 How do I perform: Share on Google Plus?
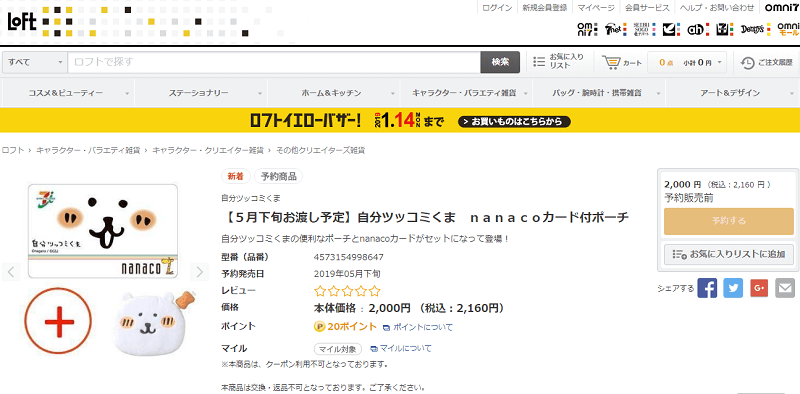click(x=759, y=288)
